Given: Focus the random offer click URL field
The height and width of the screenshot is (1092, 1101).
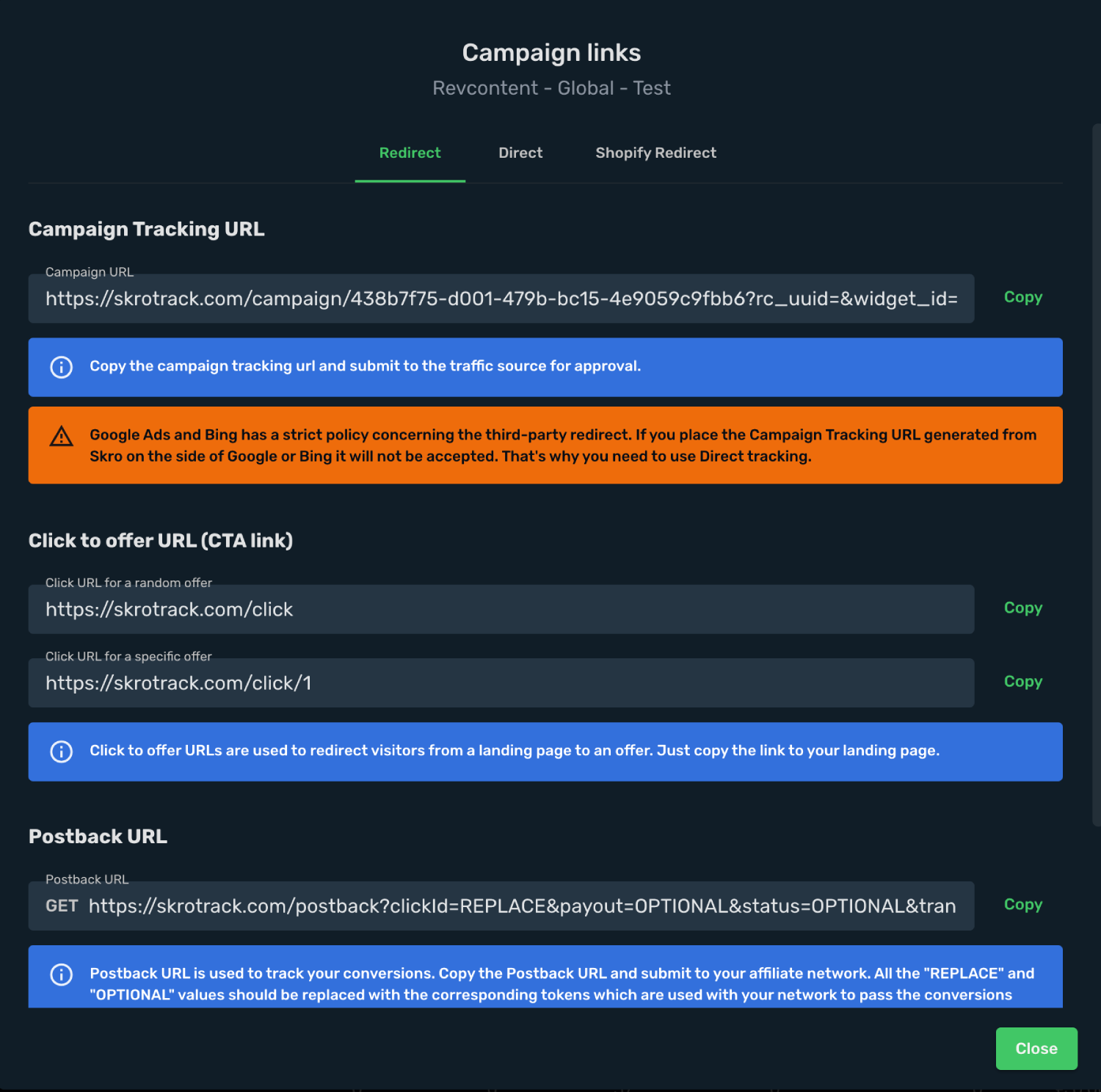Looking at the screenshot, I should [x=501, y=609].
